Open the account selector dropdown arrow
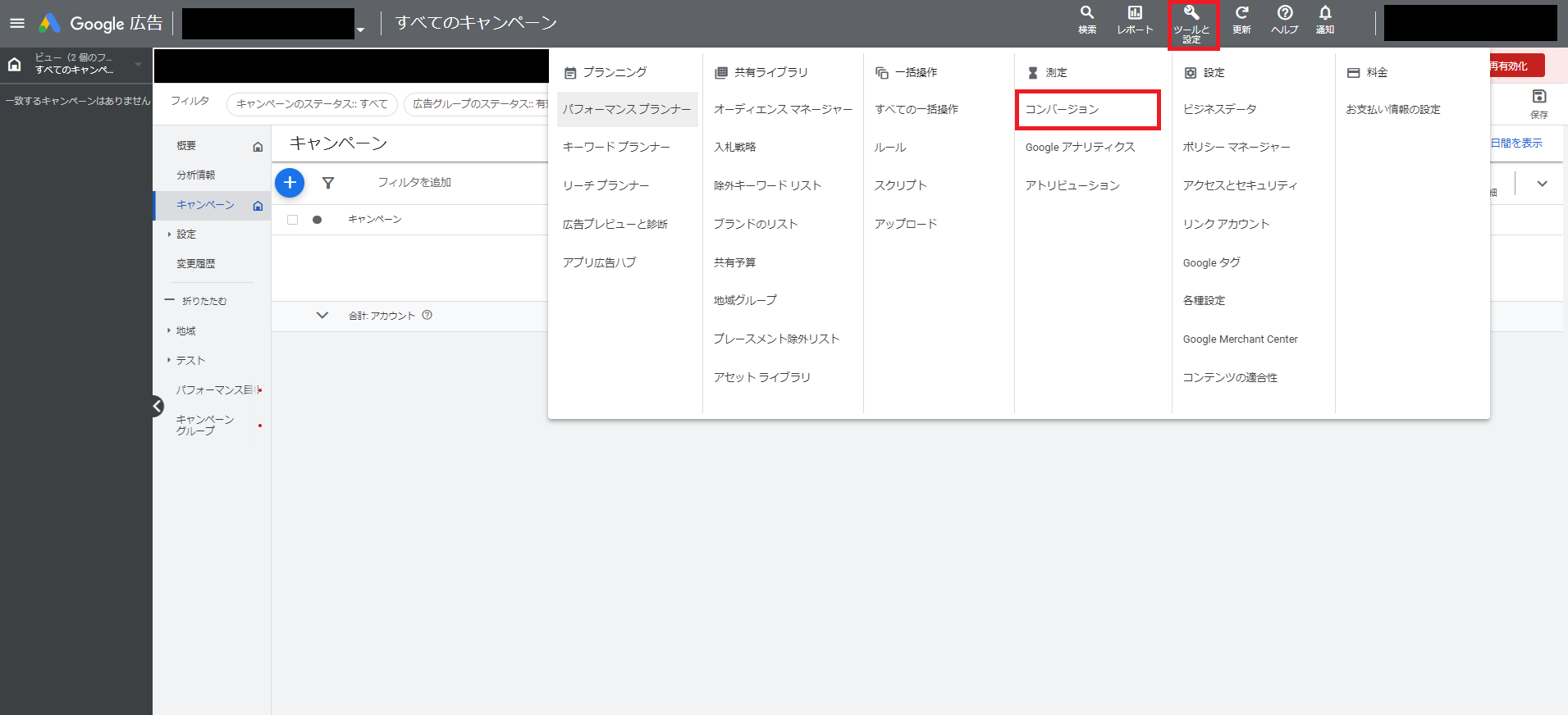 pyautogui.click(x=360, y=30)
